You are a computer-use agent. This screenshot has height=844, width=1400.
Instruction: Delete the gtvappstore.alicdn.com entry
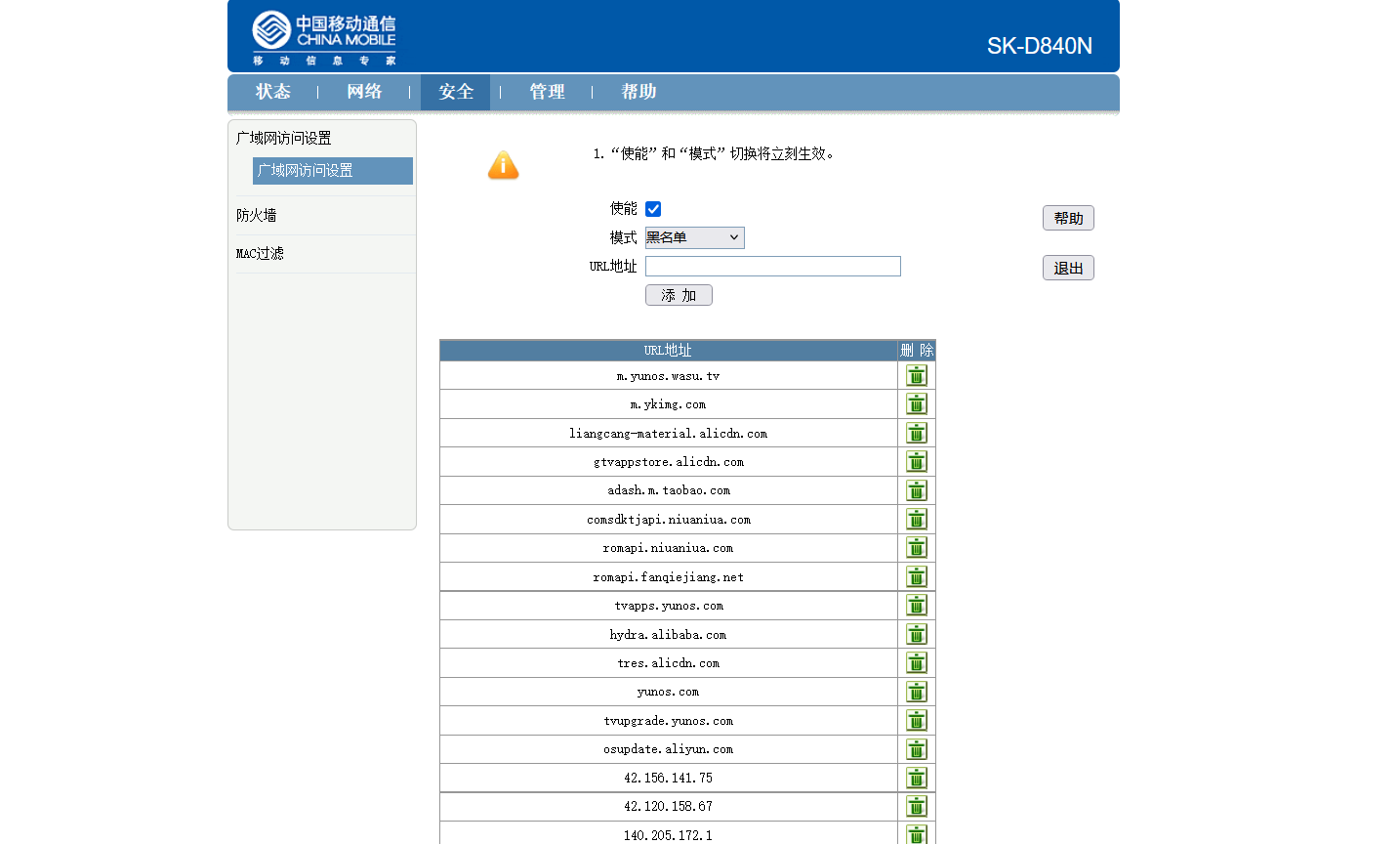917,462
